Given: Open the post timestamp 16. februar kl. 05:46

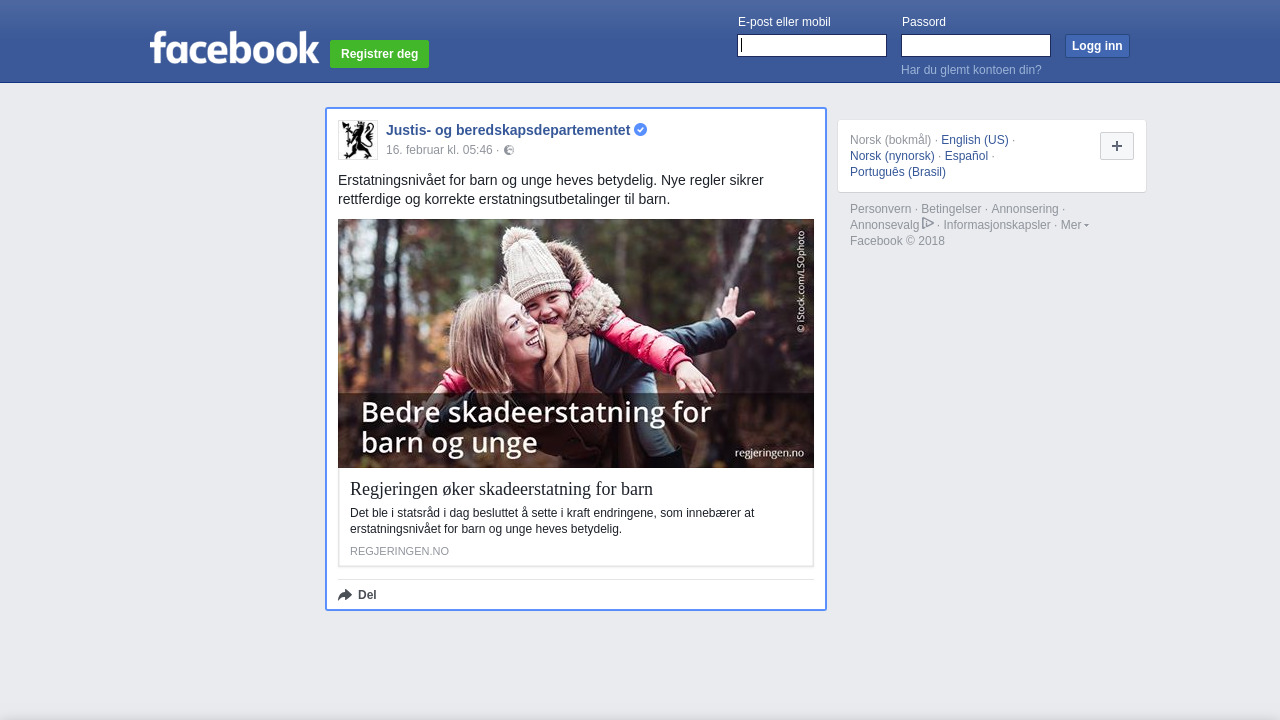Looking at the screenshot, I should [x=439, y=150].
